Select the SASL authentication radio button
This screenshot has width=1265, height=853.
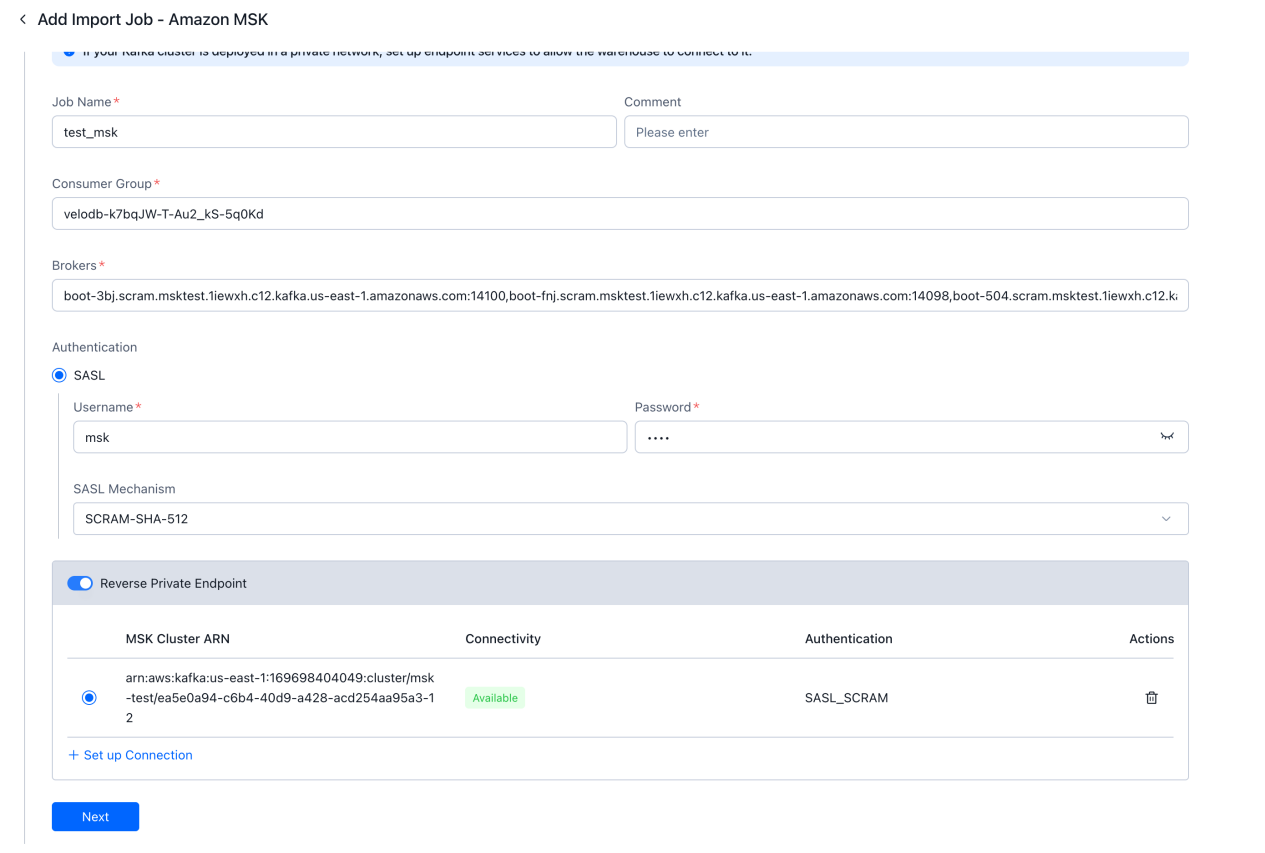59,376
